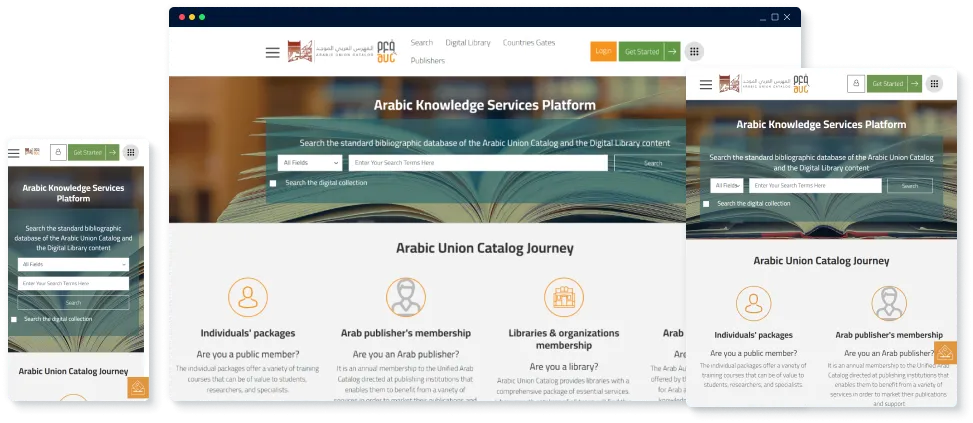Click arrow on Get Started in mobile view
The image size is (973, 423).
click(112, 152)
